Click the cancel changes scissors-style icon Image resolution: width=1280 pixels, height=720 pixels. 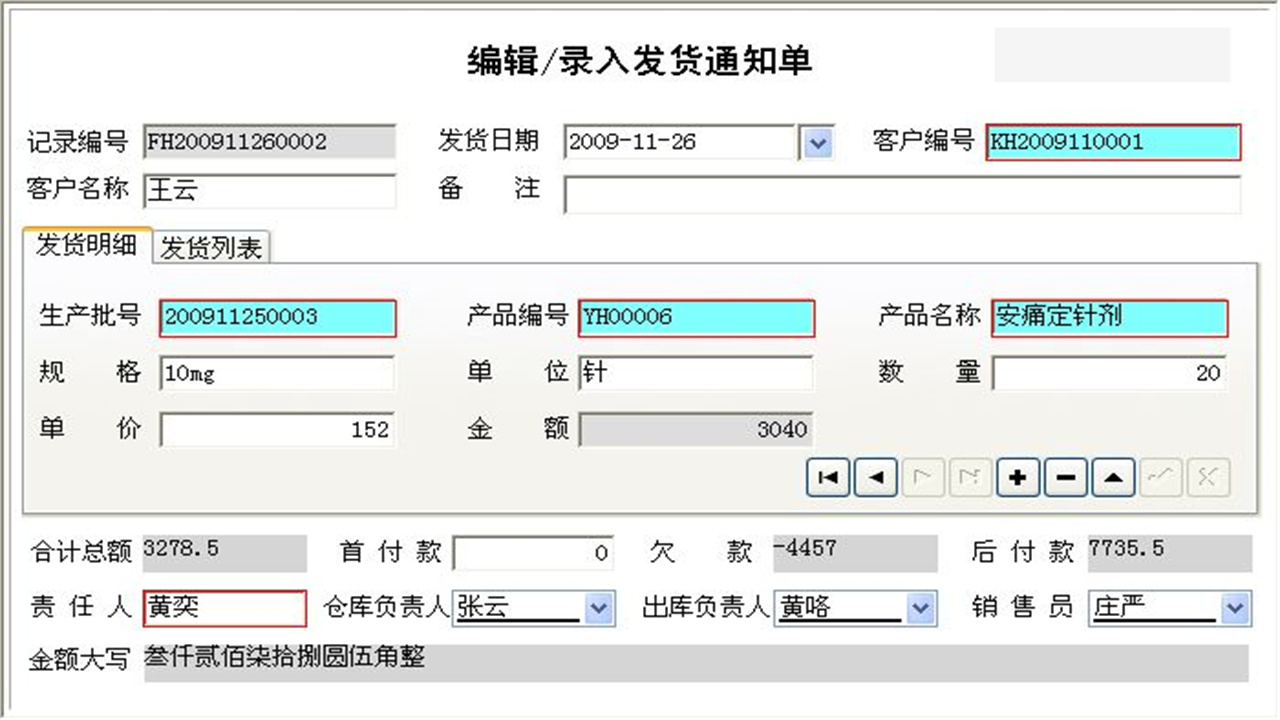pyautogui.click(x=1208, y=477)
